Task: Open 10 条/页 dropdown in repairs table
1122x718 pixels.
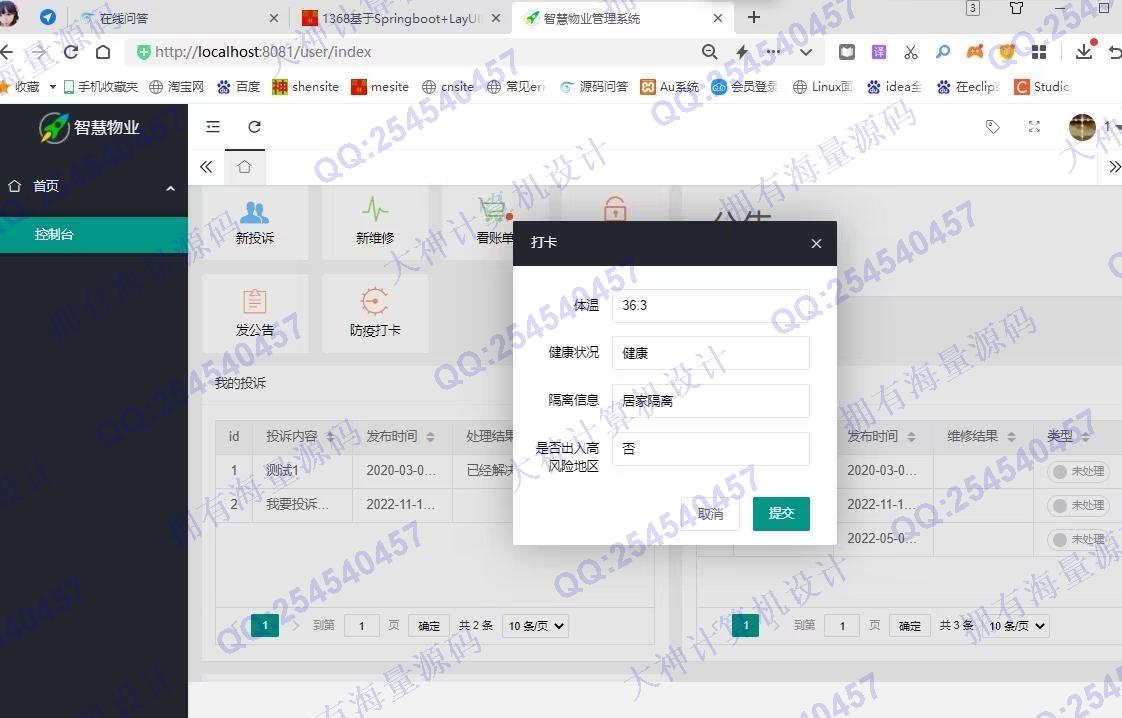Action: pyautogui.click(x=1016, y=626)
